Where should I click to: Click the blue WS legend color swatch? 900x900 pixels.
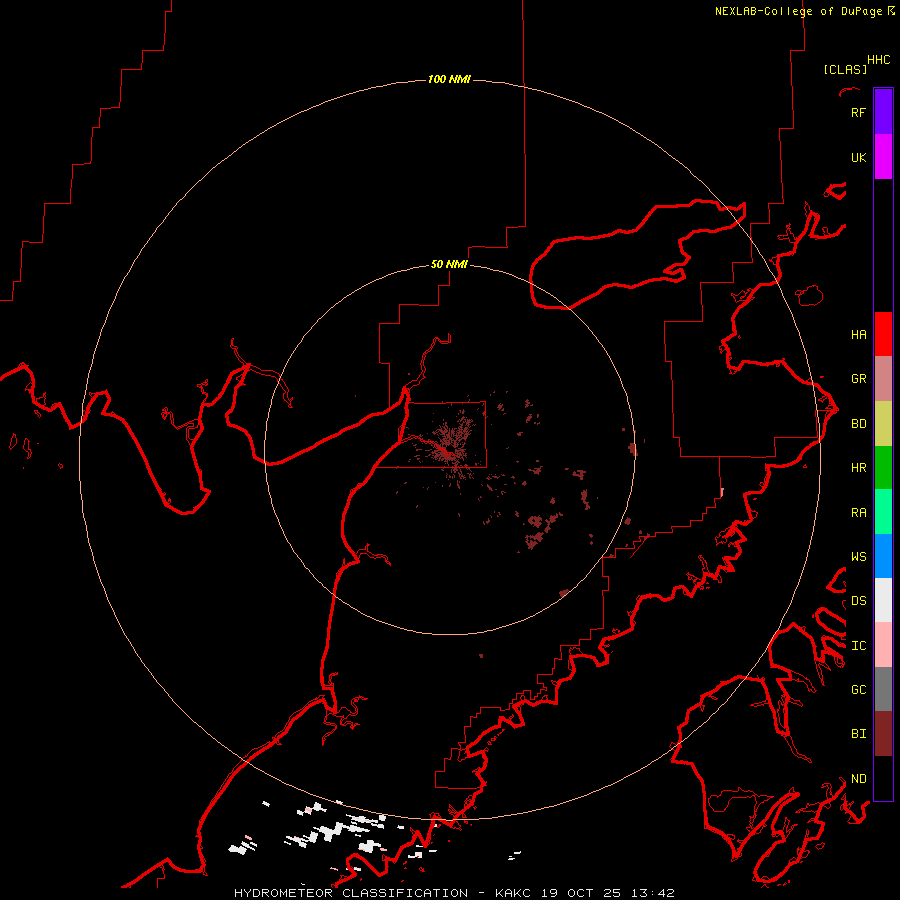click(883, 556)
